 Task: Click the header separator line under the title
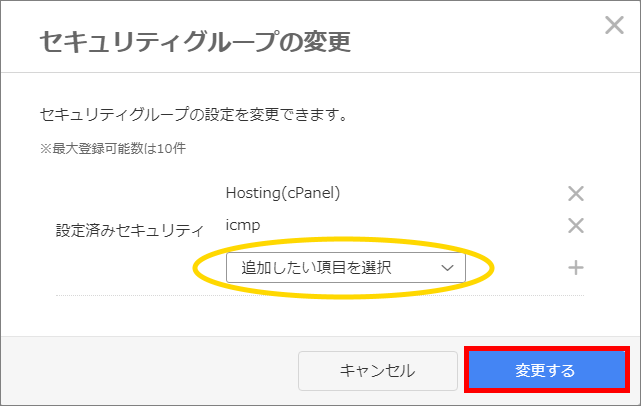320,72
